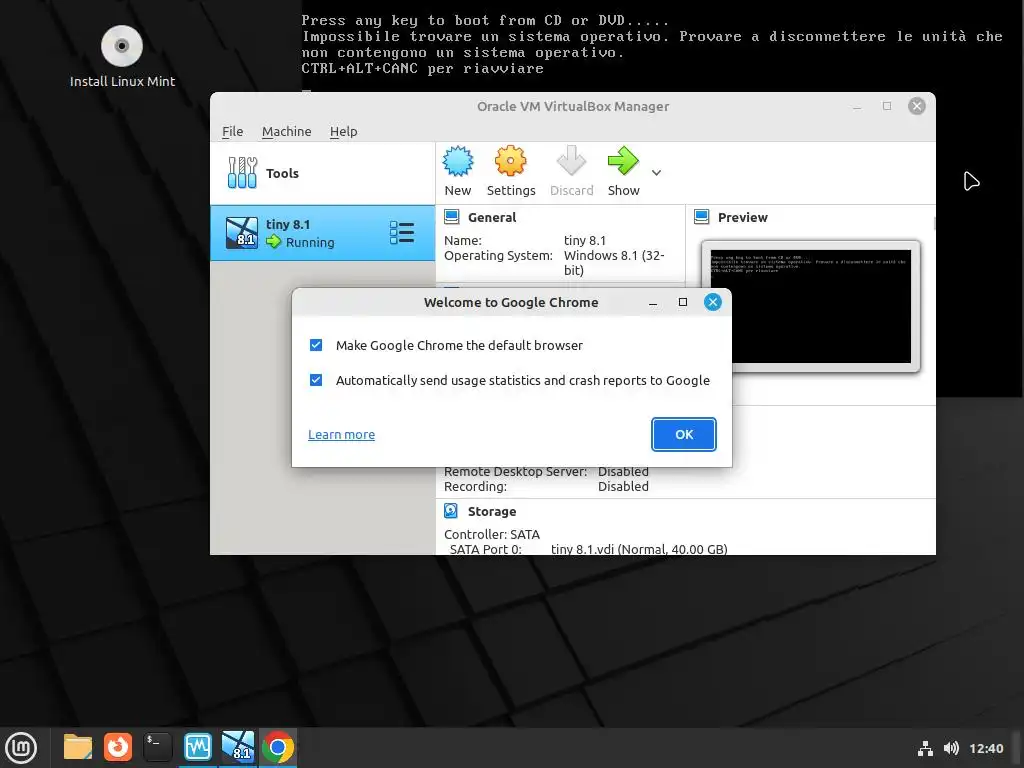Maximize the Welcome to Google Chrome dialog
Image resolution: width=1024 pixels, height=768 pixels.
tap(683, 302)
